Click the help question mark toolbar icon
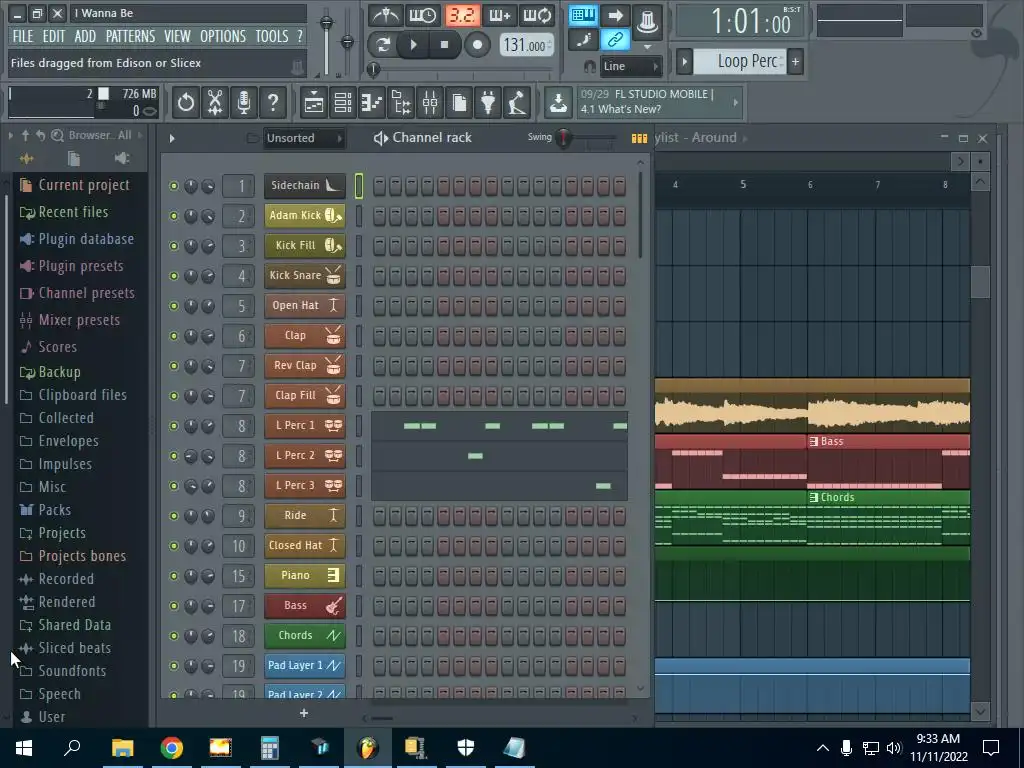Viewport: 1024px width, 768px height. pyautogui.click(x=272, y=103)
